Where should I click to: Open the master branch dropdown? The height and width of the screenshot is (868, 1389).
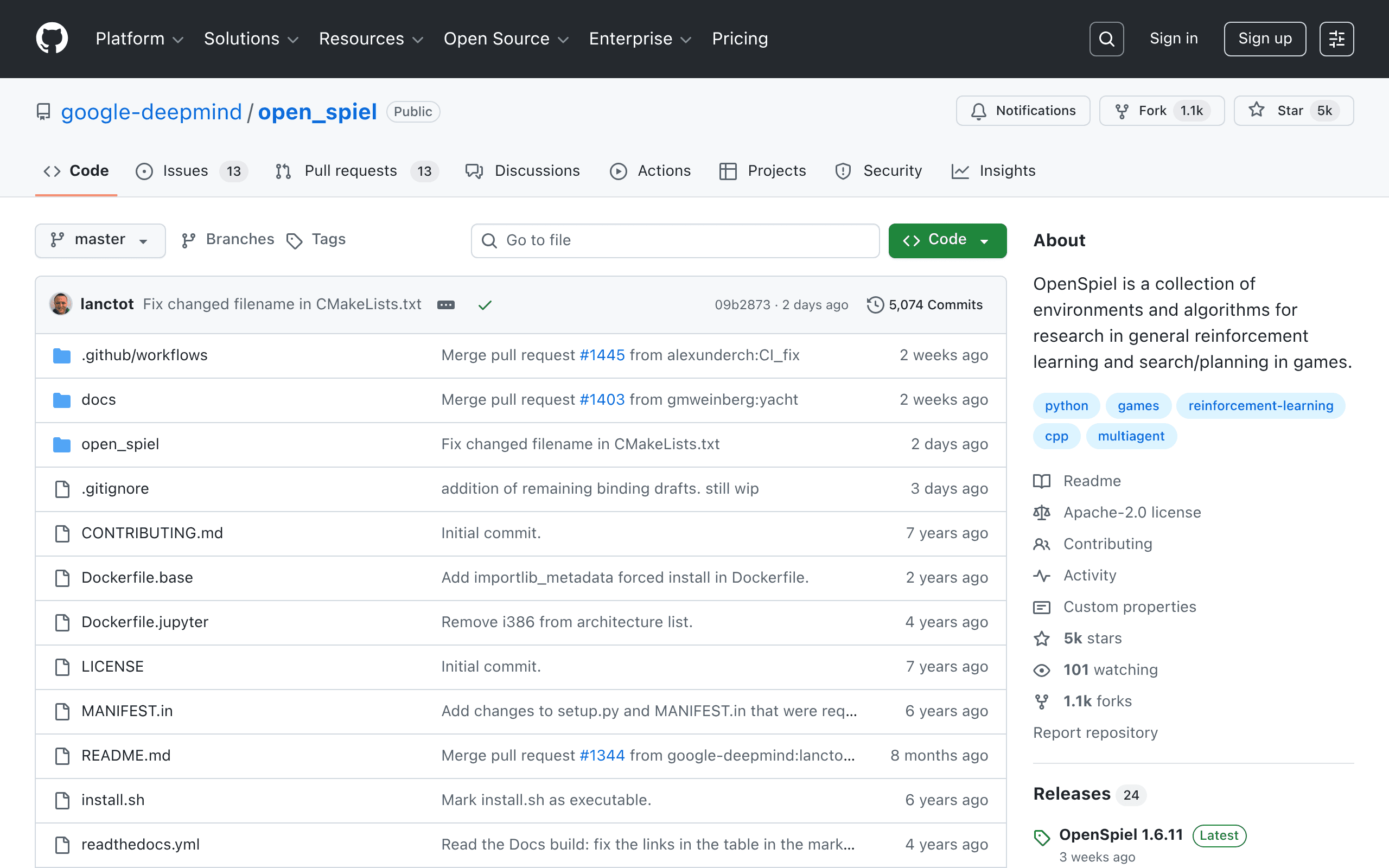(x=100, y=240)
